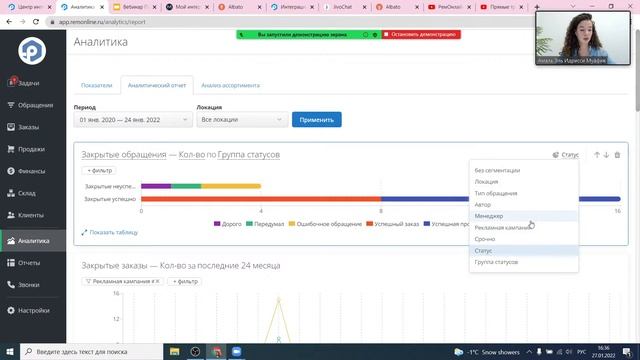The image size is (640, 360).
Task: Toggle Ошибочное обращение legend item
Action: tap(325, 224)
